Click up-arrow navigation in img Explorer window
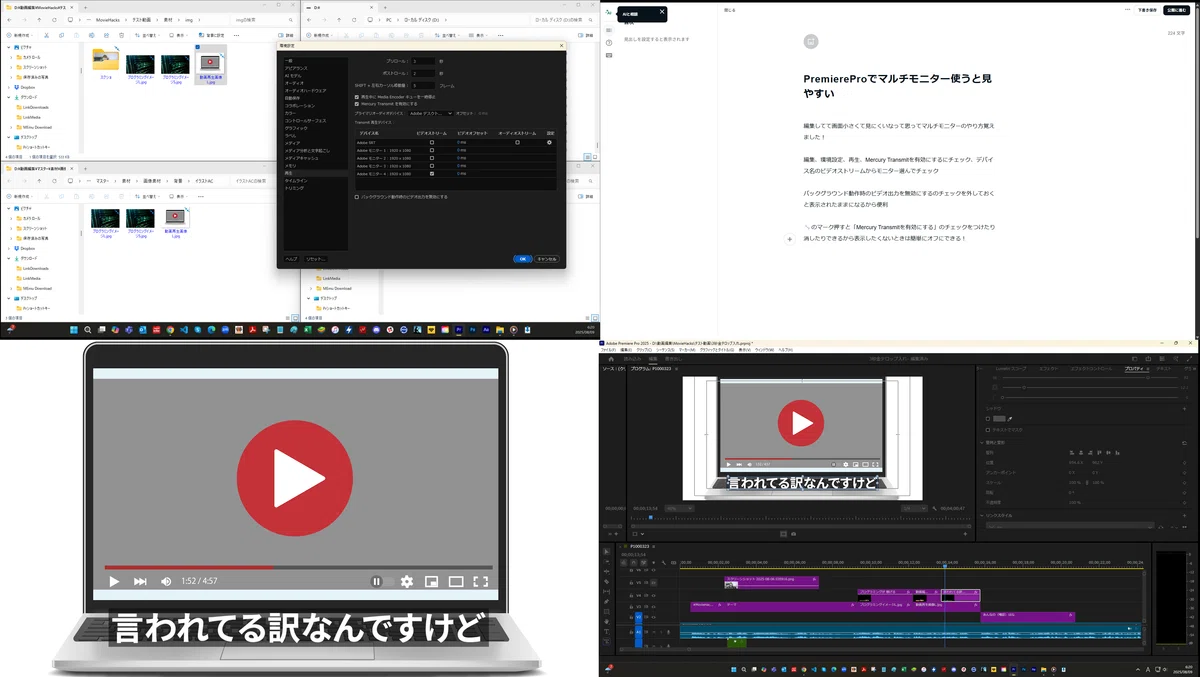1200x677 pixels. [x=39, y=20]
